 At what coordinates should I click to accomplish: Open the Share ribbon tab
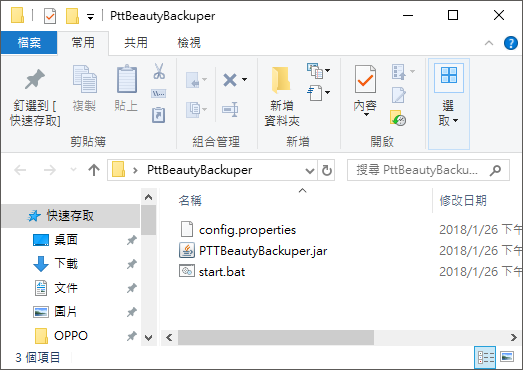coord(135,43)
